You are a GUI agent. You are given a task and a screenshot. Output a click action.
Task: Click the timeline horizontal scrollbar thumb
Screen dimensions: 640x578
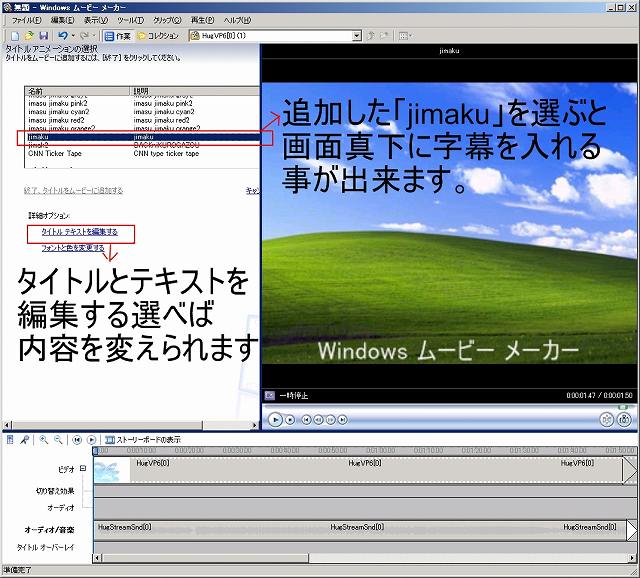point(205,558)
